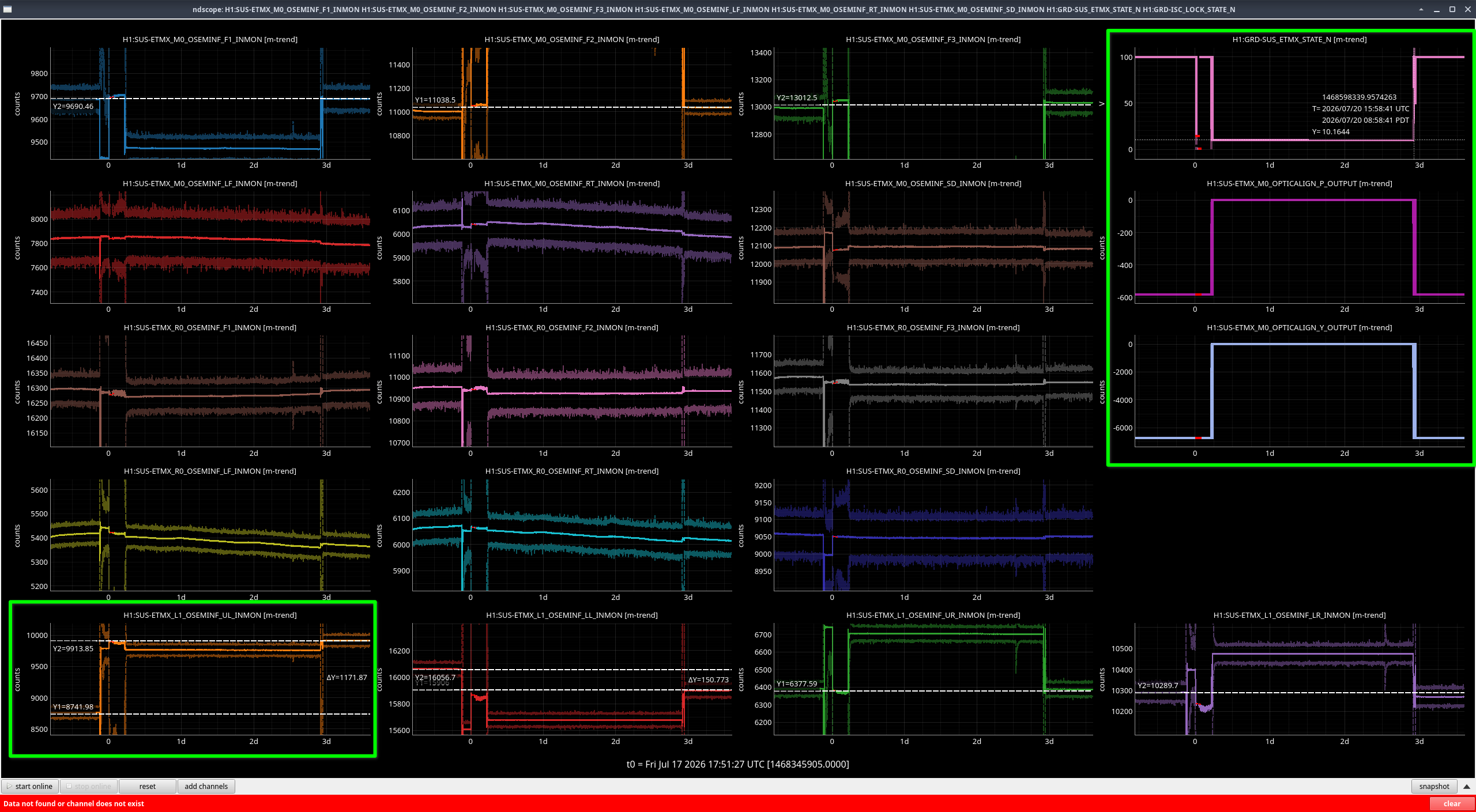Click the stop online button

[x=89, y=786]
